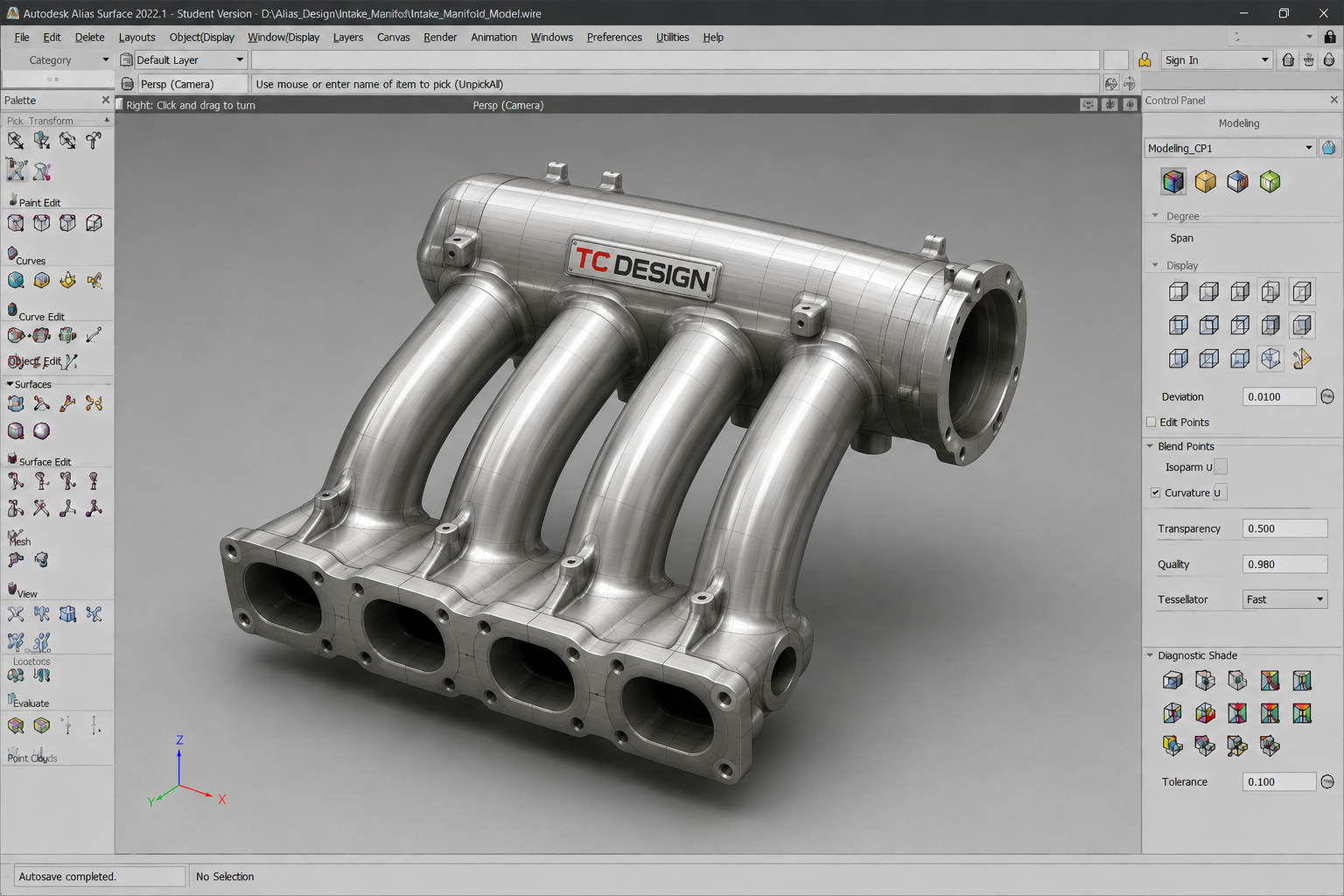Click the Tolerance value field

pos(1278,781)
